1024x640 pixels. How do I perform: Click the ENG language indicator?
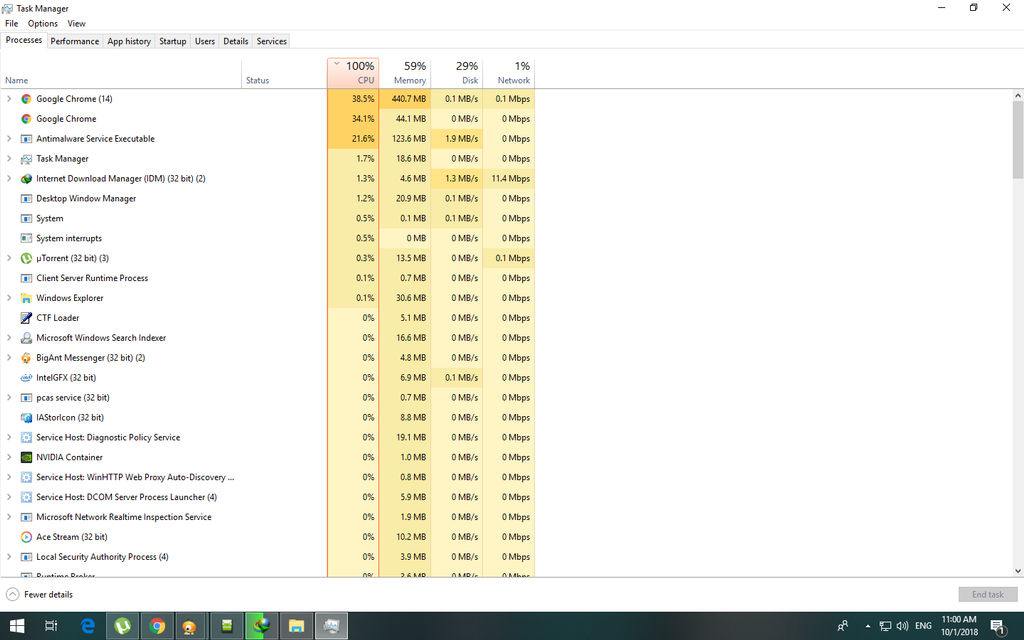[923, 626]
